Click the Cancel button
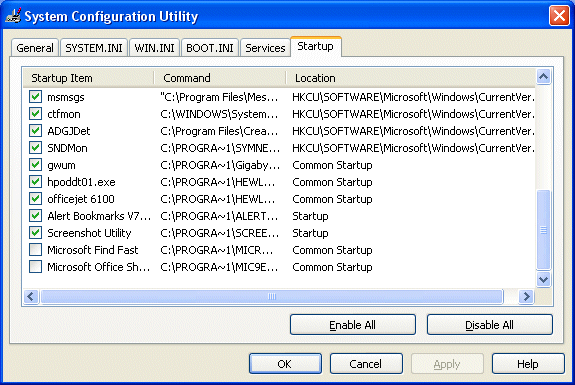 (366, 364)
